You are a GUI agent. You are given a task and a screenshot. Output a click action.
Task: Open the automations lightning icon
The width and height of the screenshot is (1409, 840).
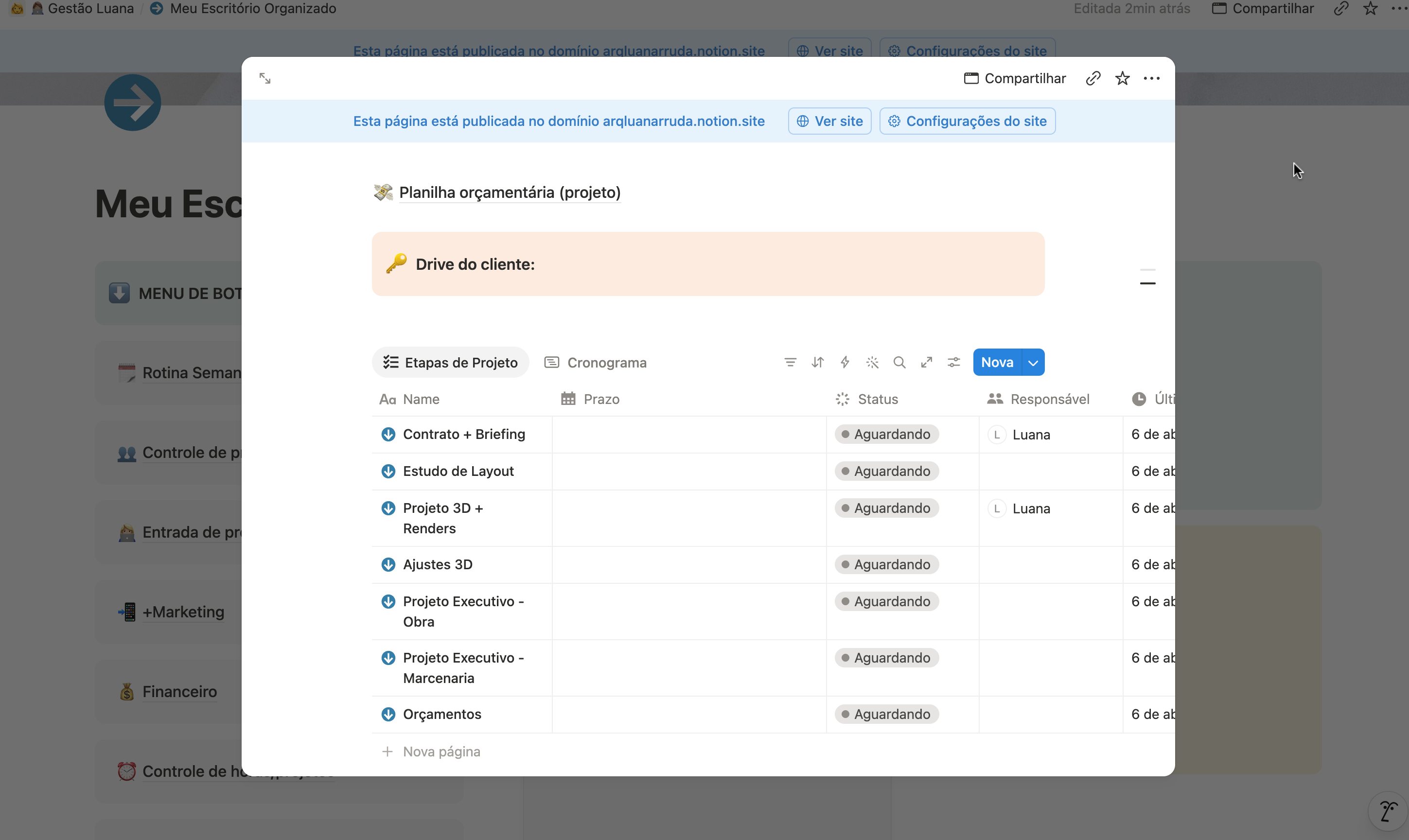pos(845,362)
